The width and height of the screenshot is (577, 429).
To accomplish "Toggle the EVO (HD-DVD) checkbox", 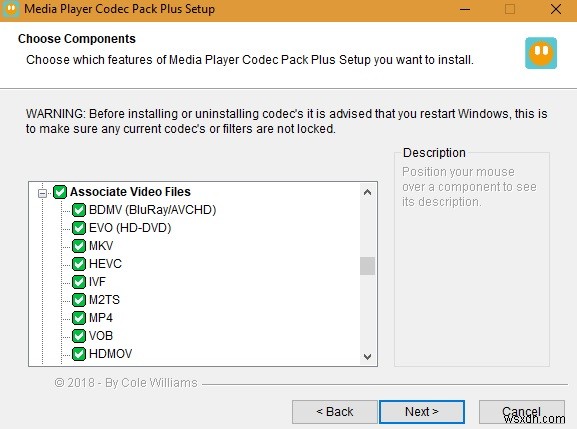I will point(79,228).
